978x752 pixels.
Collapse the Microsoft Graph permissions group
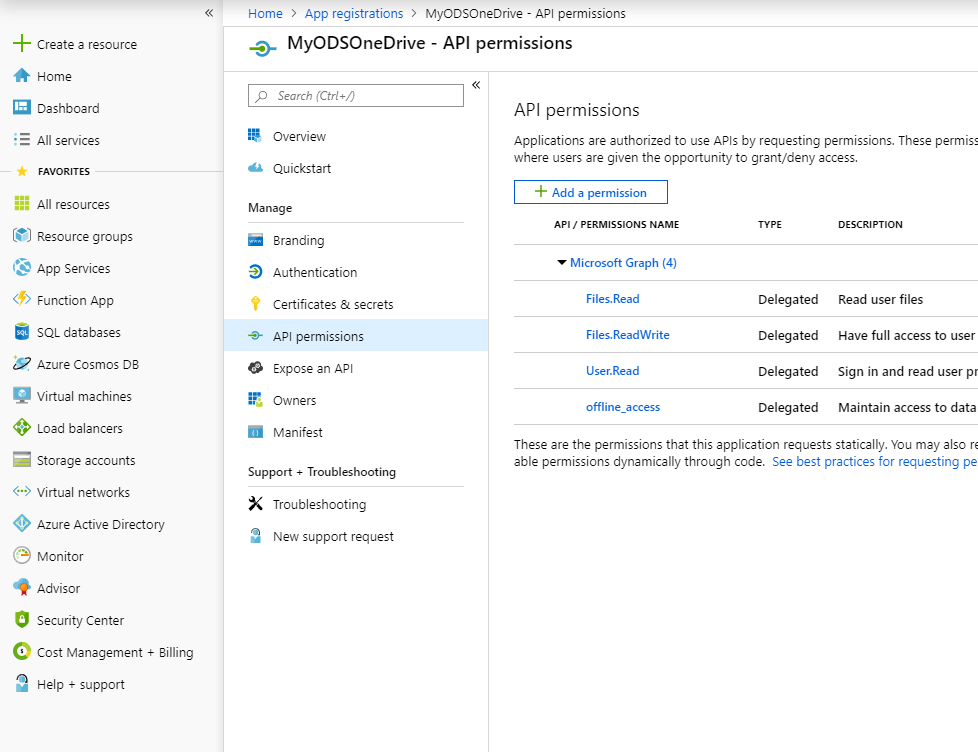click(562, 263)
